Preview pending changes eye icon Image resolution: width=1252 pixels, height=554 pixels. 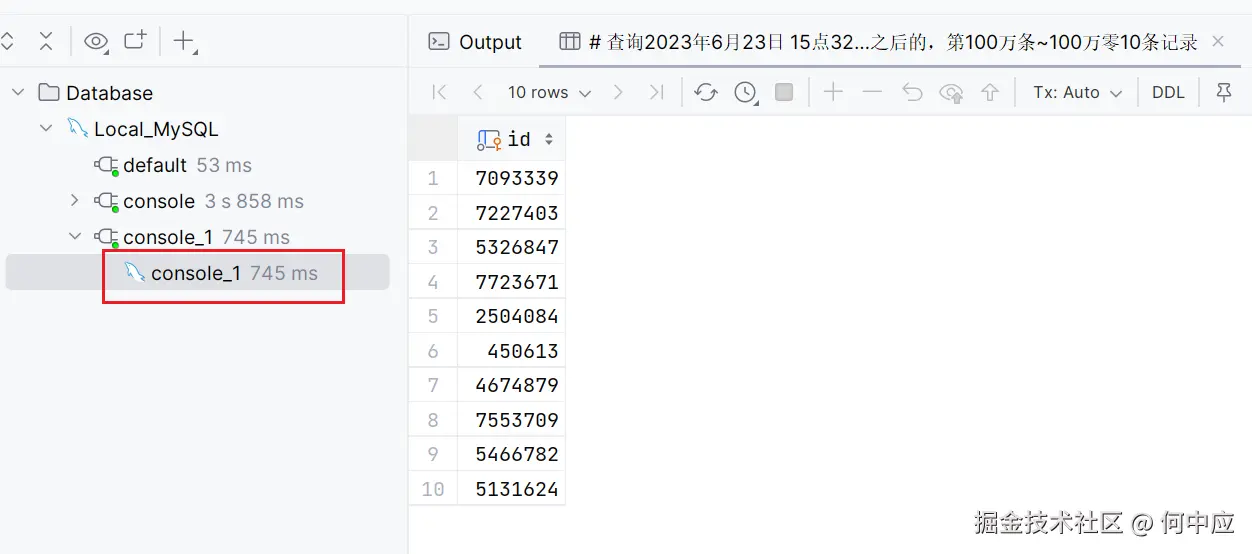tap(951, 92)
